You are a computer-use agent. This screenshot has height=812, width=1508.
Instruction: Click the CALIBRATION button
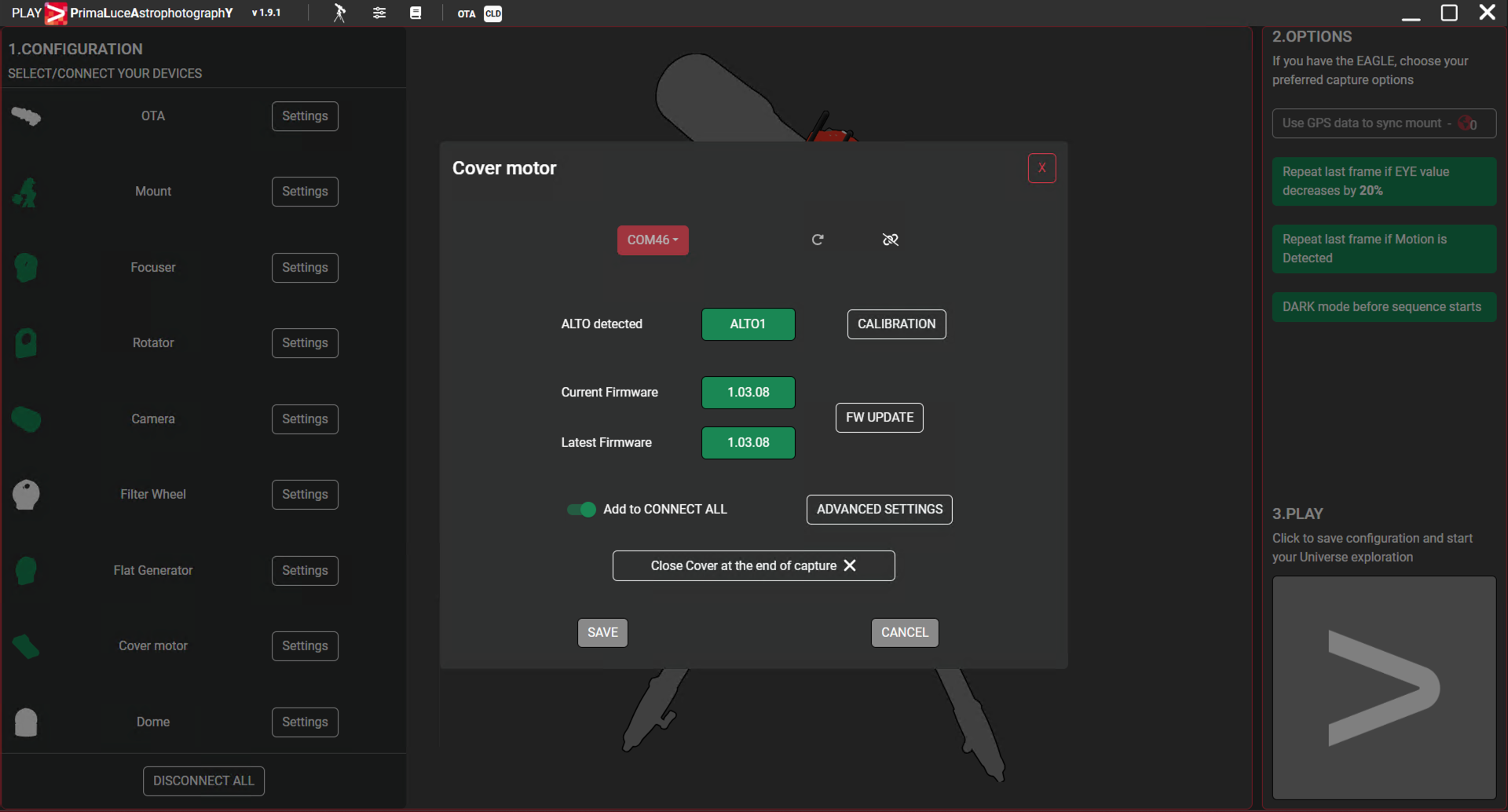896,324
